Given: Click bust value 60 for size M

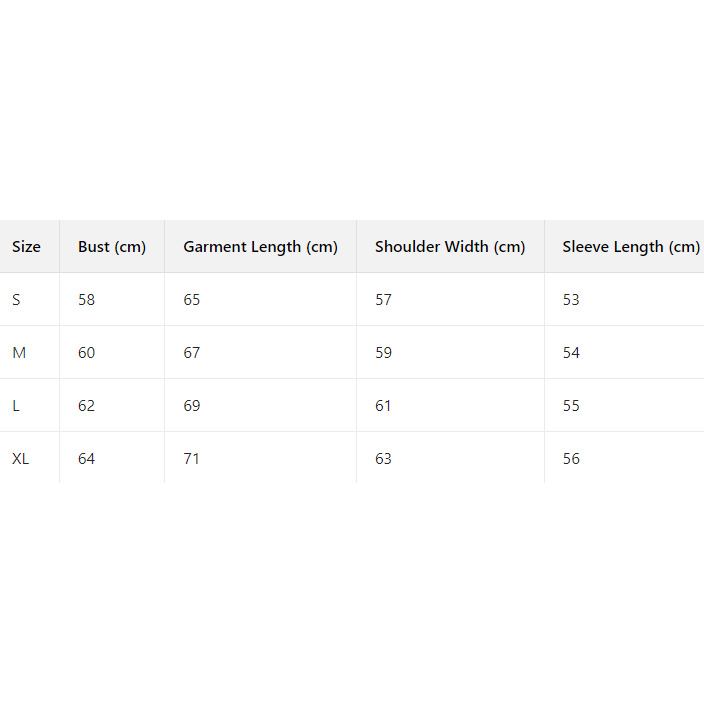Looking at the screenshot, I should pos(87,353).
